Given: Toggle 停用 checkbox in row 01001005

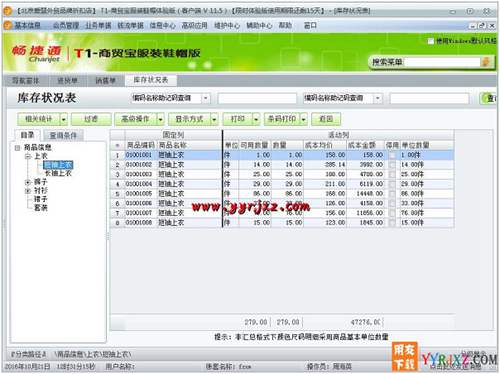Looking at the screenshot, I should pos(393,194).
